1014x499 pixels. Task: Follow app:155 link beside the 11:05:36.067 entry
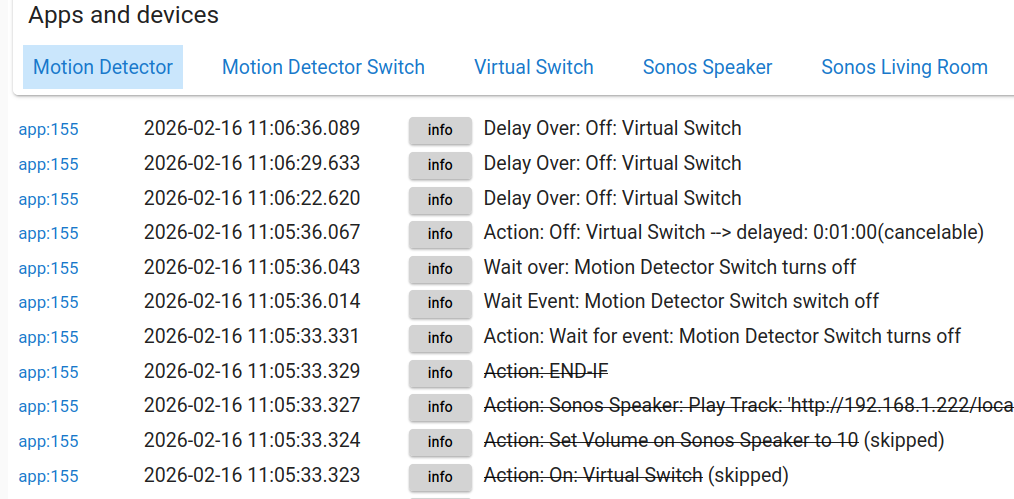pyautogui.click(x=48, y=233)
